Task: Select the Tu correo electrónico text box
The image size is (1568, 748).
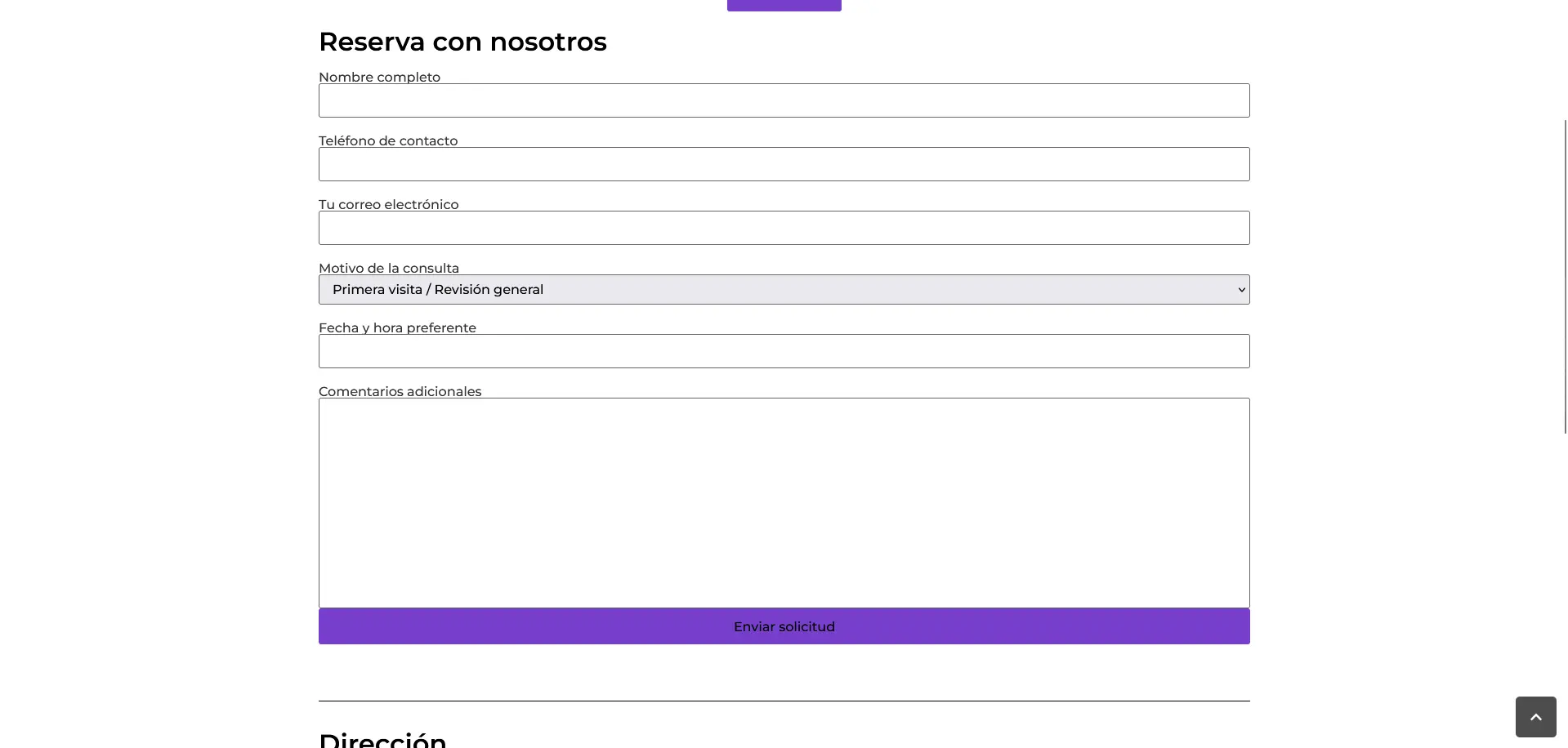Action: 784,228
